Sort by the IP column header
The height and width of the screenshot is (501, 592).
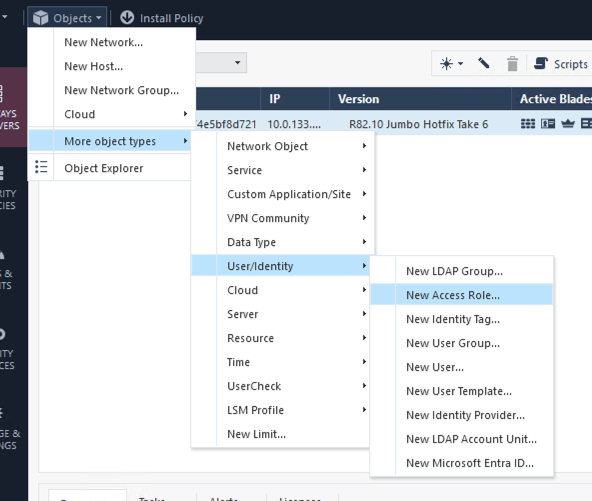[295, 99]
